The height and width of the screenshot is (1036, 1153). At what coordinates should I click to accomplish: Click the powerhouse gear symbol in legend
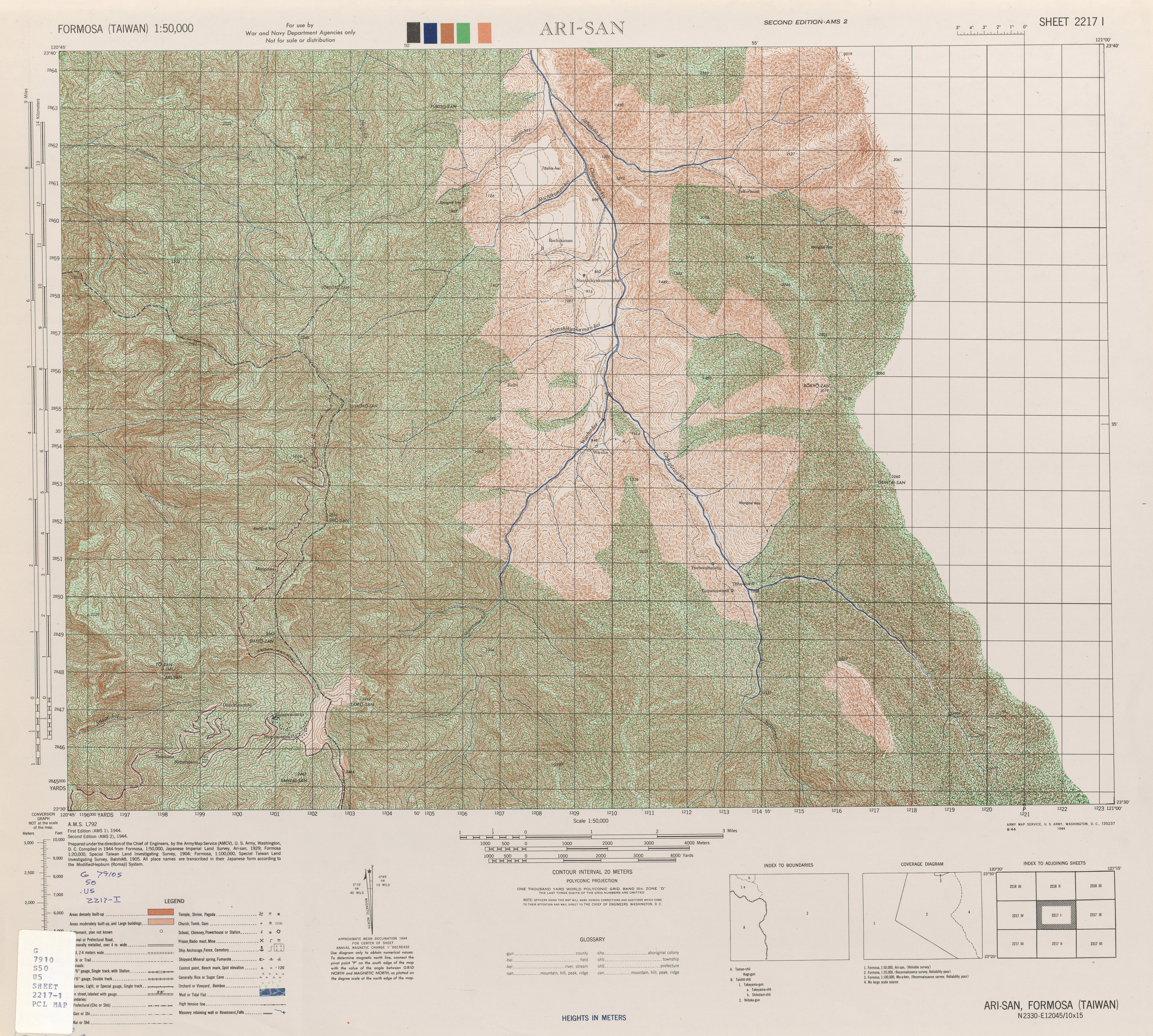(278, 932)
